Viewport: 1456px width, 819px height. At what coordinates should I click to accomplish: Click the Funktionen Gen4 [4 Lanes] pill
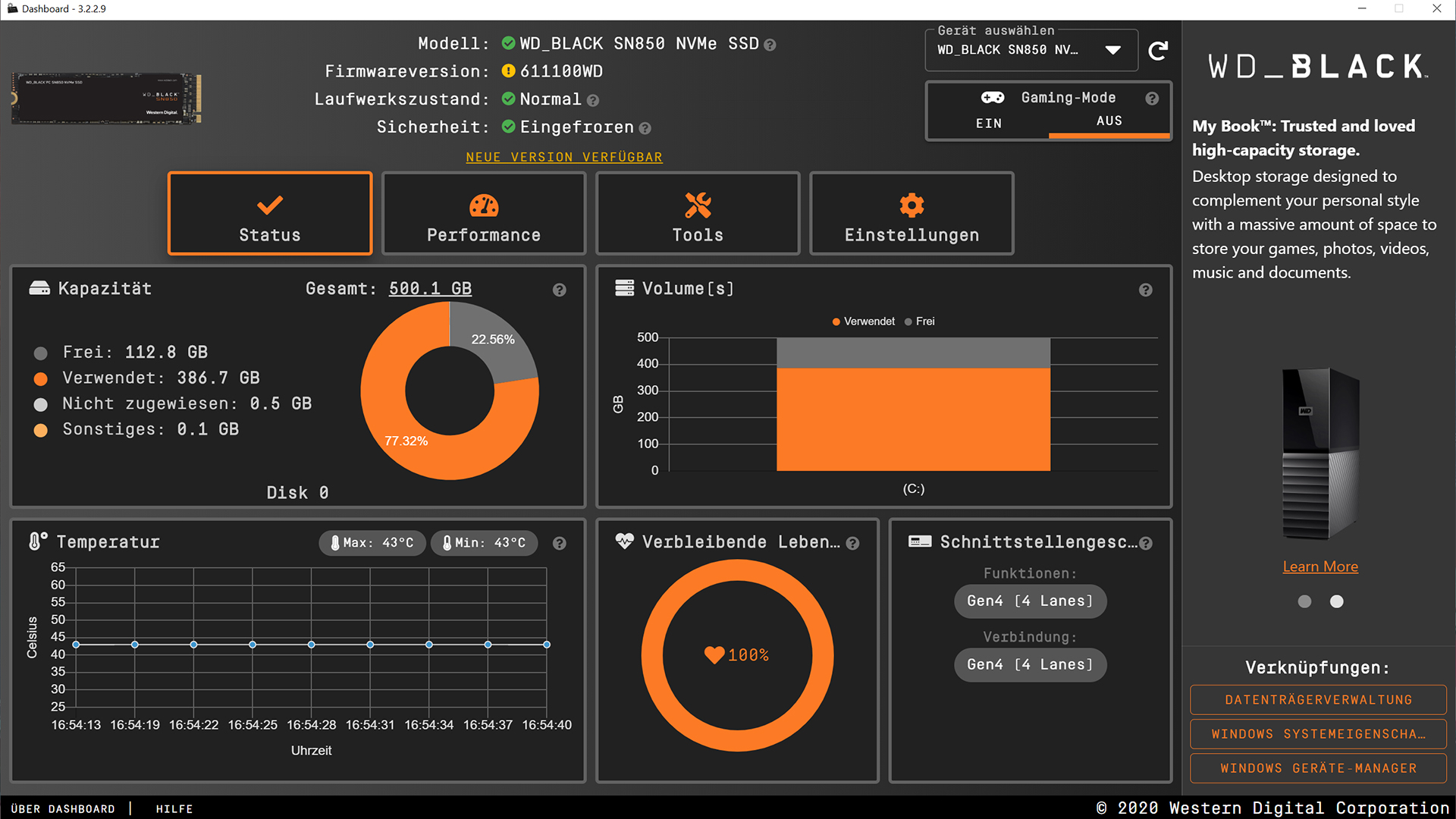coord(1030,601)
